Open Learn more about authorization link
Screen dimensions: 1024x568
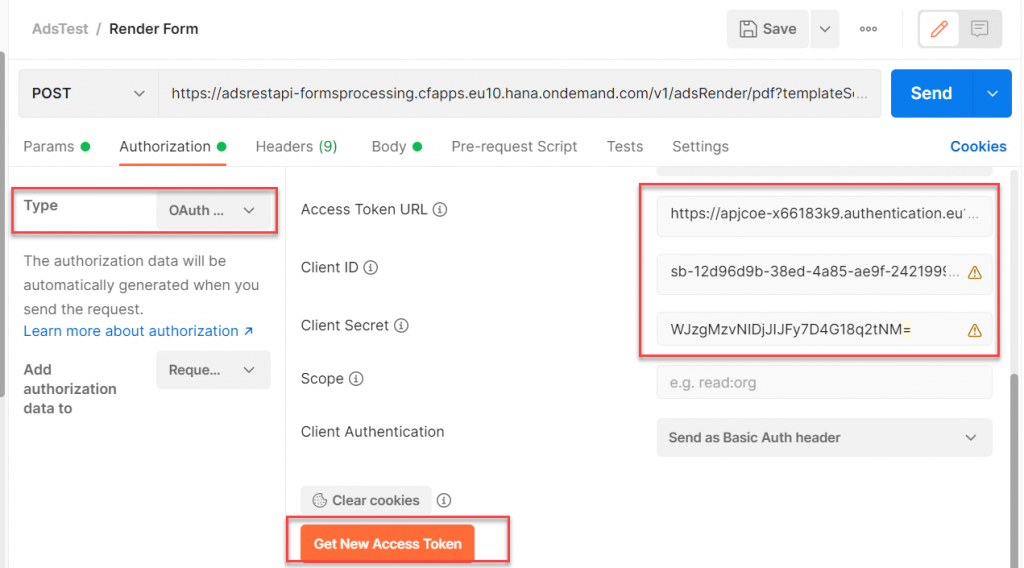138,331
